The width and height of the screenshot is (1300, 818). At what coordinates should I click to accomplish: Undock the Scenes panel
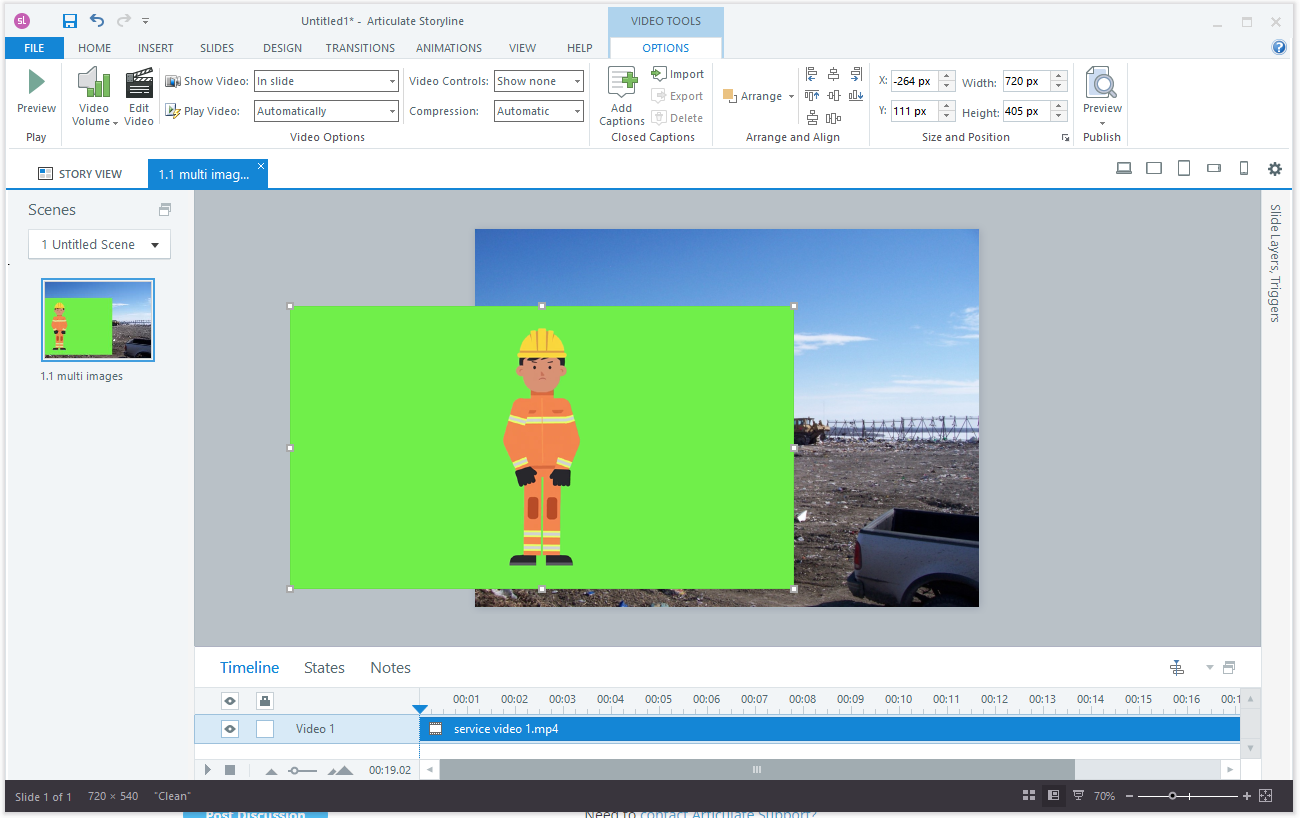tap(165, 210)
